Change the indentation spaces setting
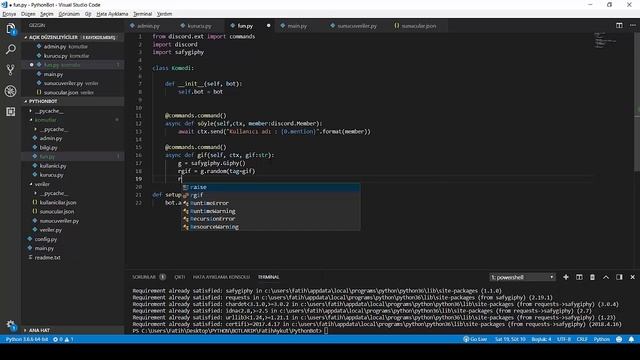 [541, 340]
